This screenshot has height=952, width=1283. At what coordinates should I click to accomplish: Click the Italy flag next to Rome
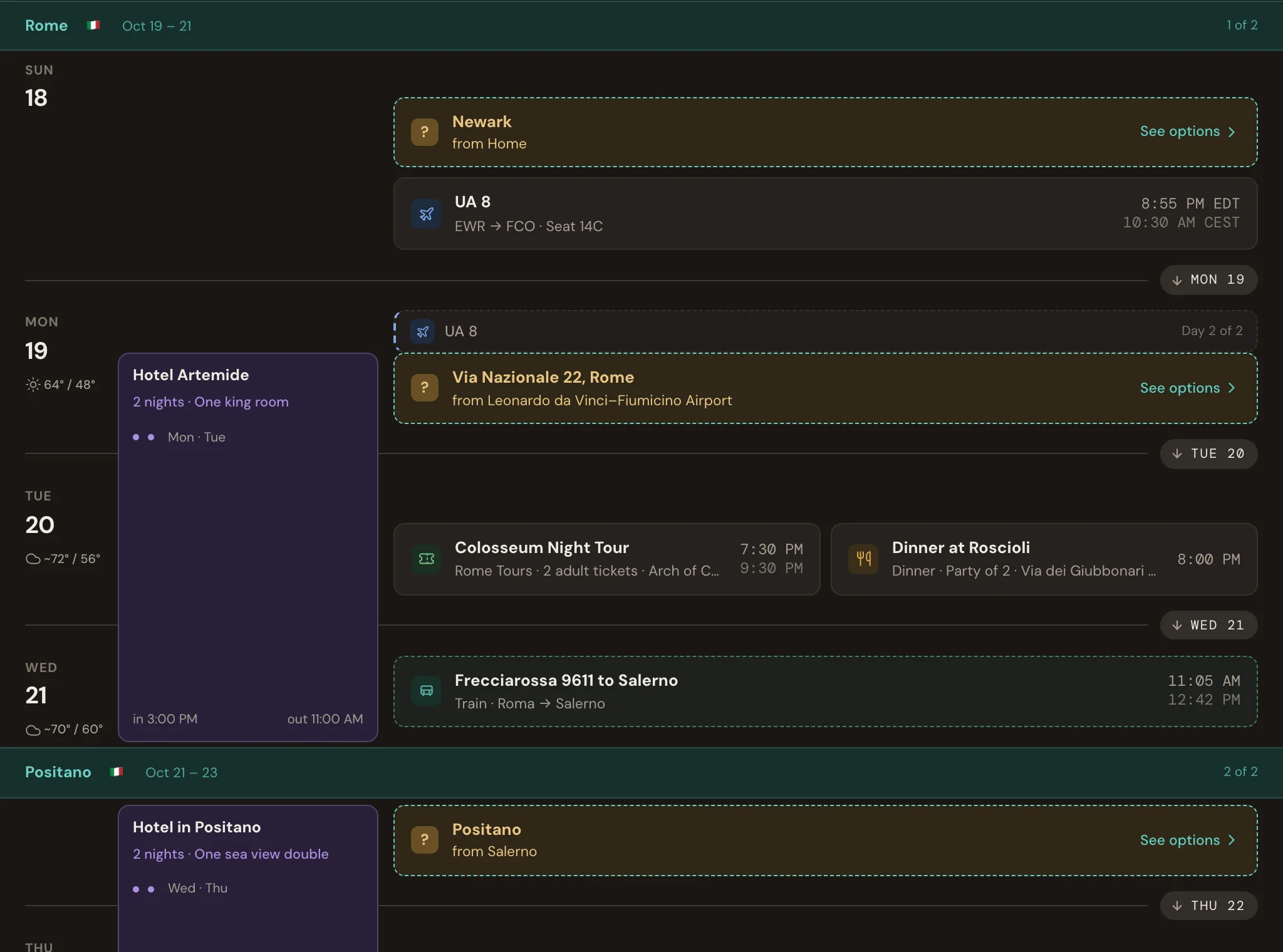point(93,26)
